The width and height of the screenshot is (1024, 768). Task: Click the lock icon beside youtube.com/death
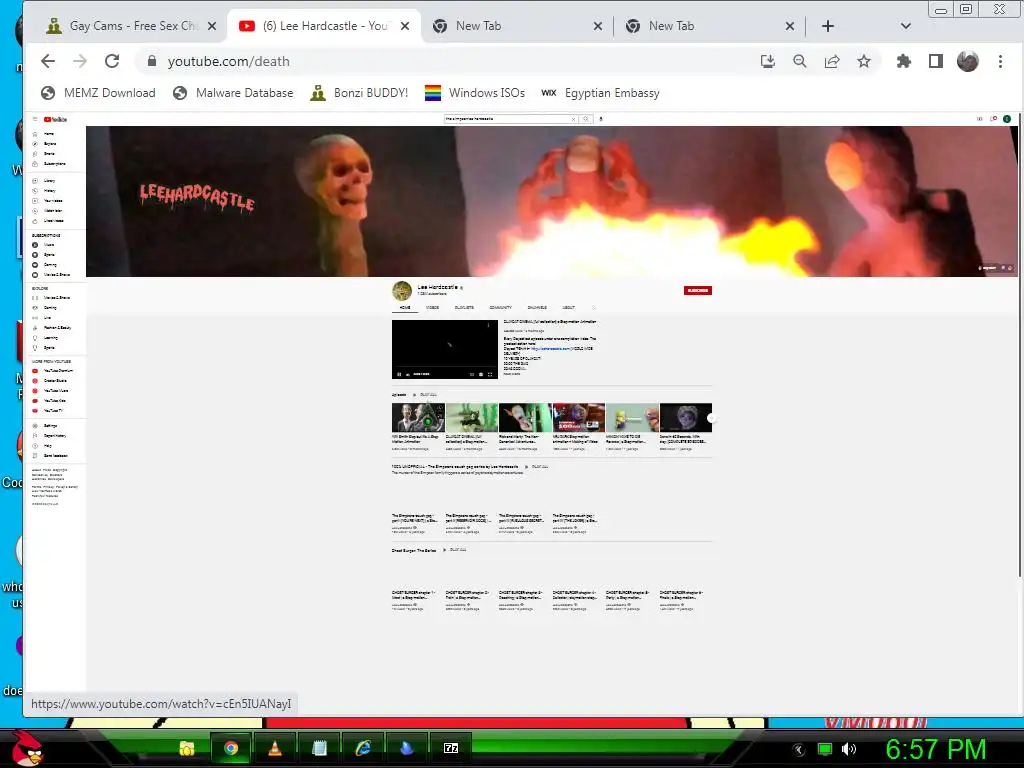click(x=152, y=61)
